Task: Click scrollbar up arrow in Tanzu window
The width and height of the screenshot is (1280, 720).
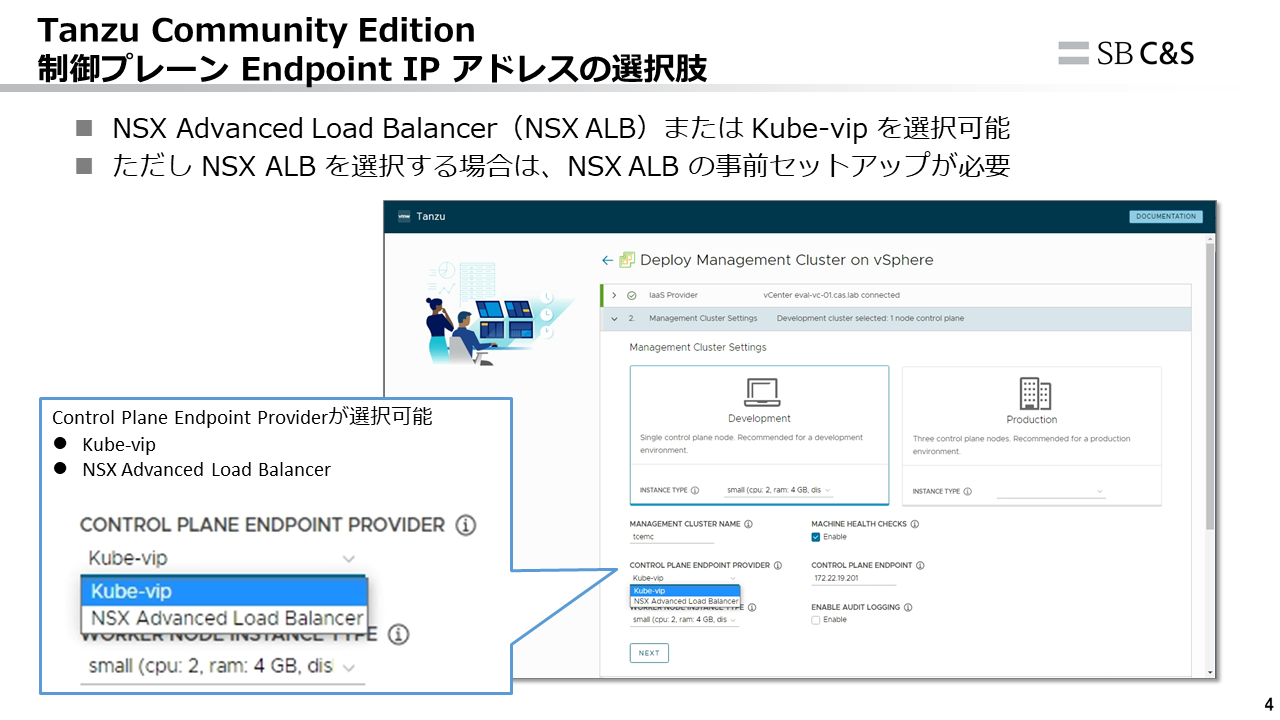Action: click(x=1210, y=238)
